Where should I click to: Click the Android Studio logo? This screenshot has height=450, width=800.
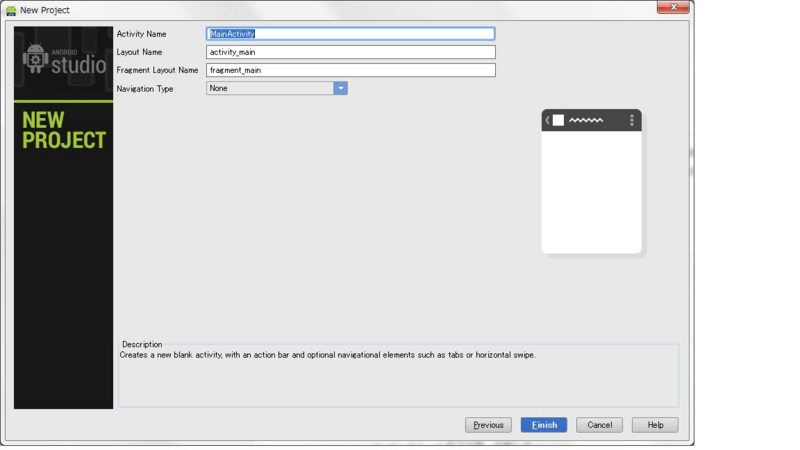[64, 61]
